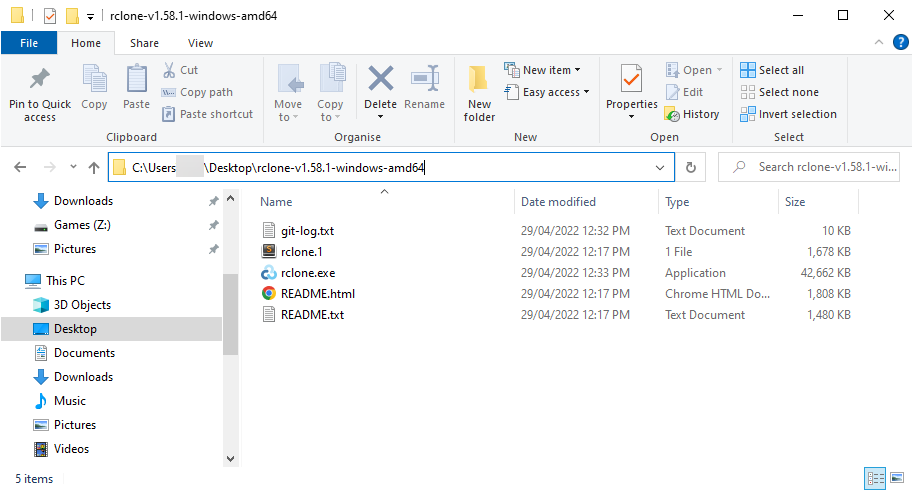Open the Videos folder
Screen dimensions: 913x491
coord(71,448)
